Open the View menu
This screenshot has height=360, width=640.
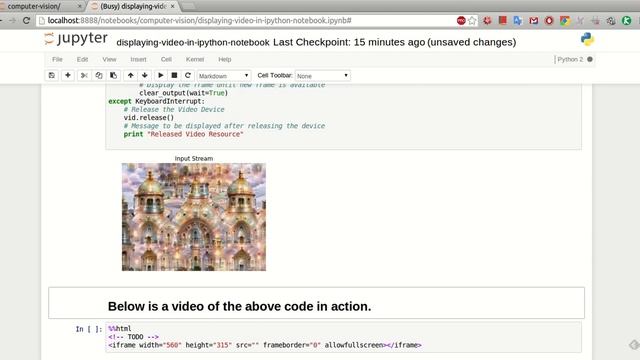109,60
